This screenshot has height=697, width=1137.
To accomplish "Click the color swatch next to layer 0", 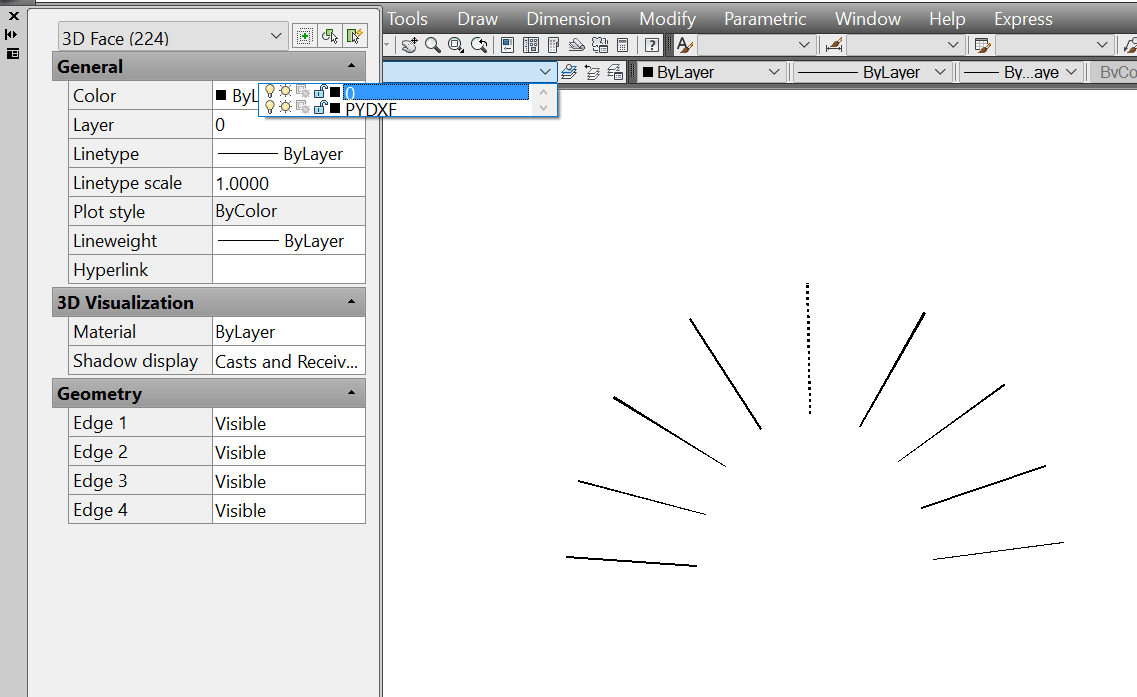I will (x=337, y=92).
